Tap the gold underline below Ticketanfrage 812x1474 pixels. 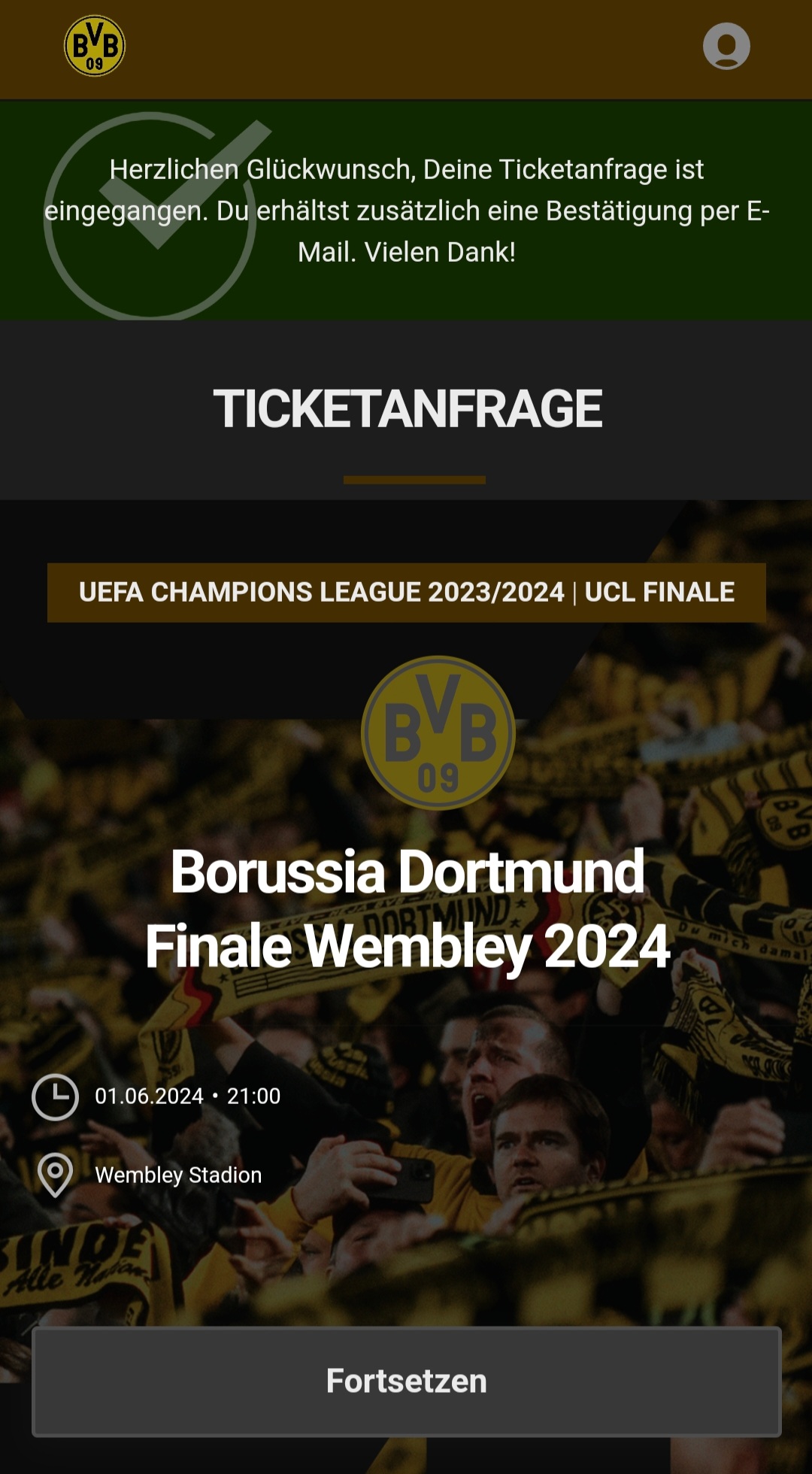414,480
